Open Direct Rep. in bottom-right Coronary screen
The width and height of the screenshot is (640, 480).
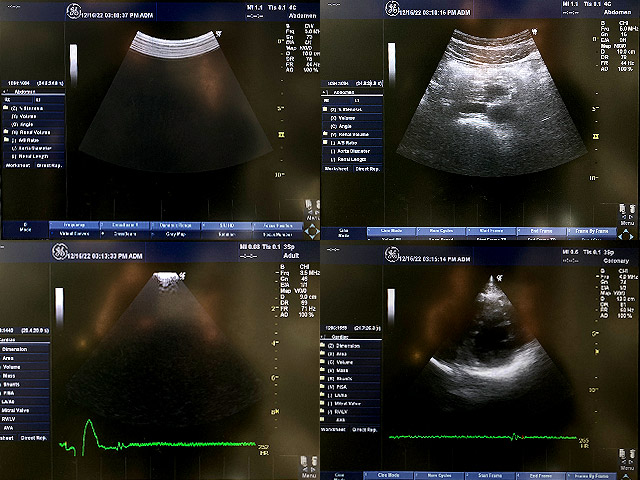365,429
